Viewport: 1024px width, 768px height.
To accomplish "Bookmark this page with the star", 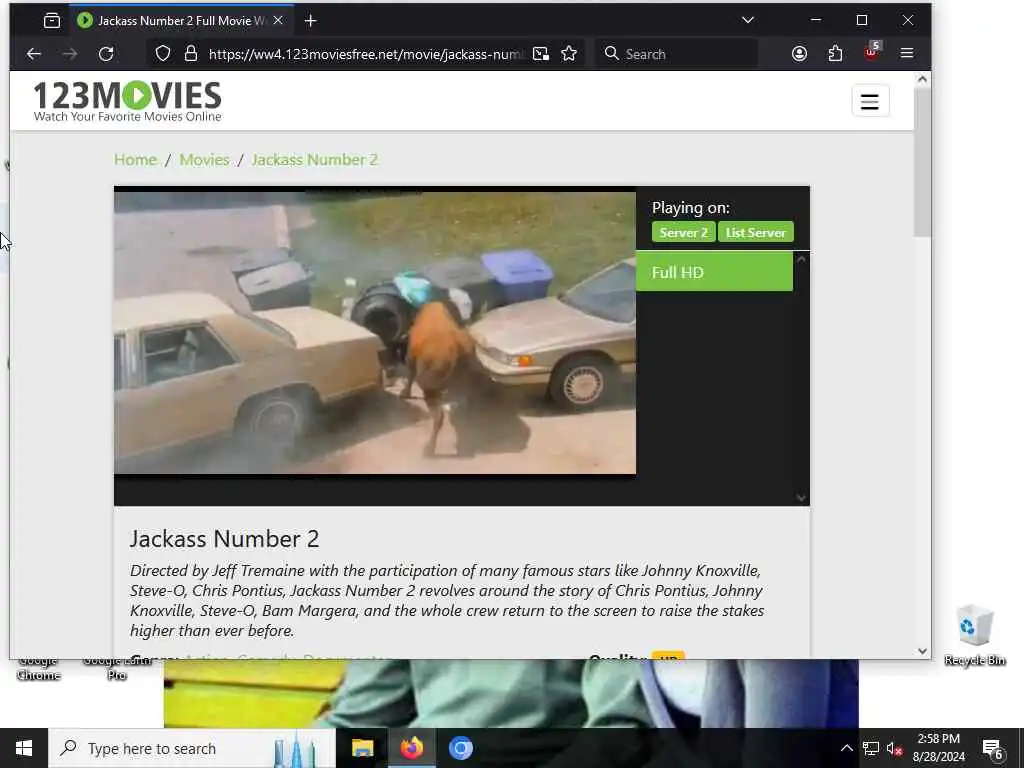I will [569, 54].
